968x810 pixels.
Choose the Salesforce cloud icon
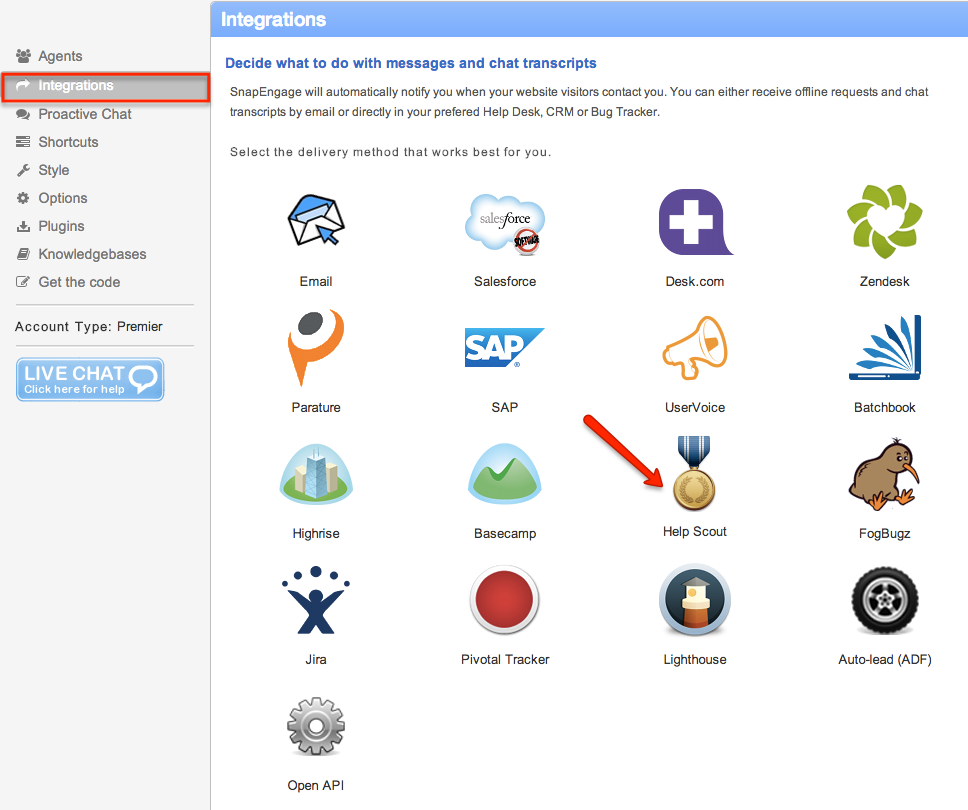coord(505,224)
